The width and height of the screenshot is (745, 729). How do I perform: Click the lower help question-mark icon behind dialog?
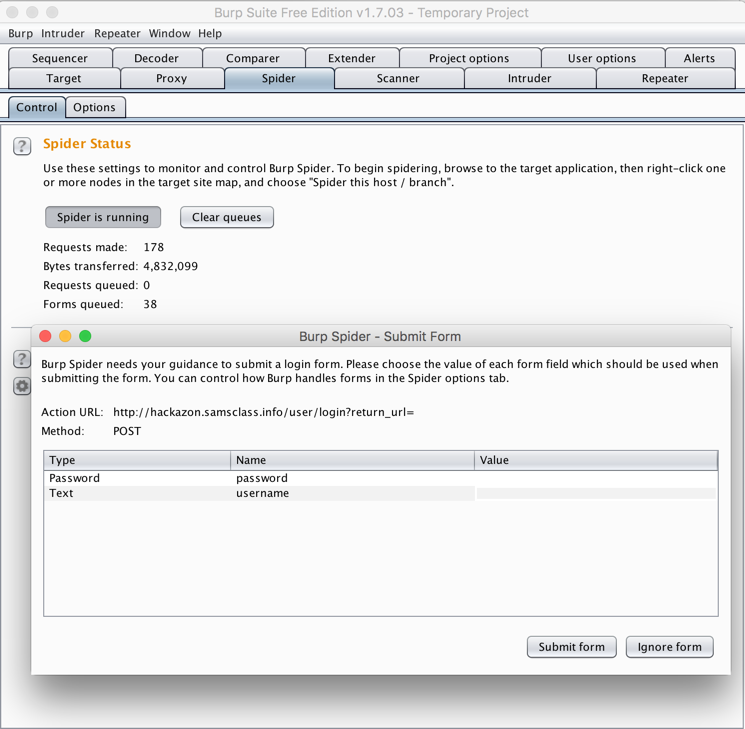pyautogui.click(x=22, y=359)
